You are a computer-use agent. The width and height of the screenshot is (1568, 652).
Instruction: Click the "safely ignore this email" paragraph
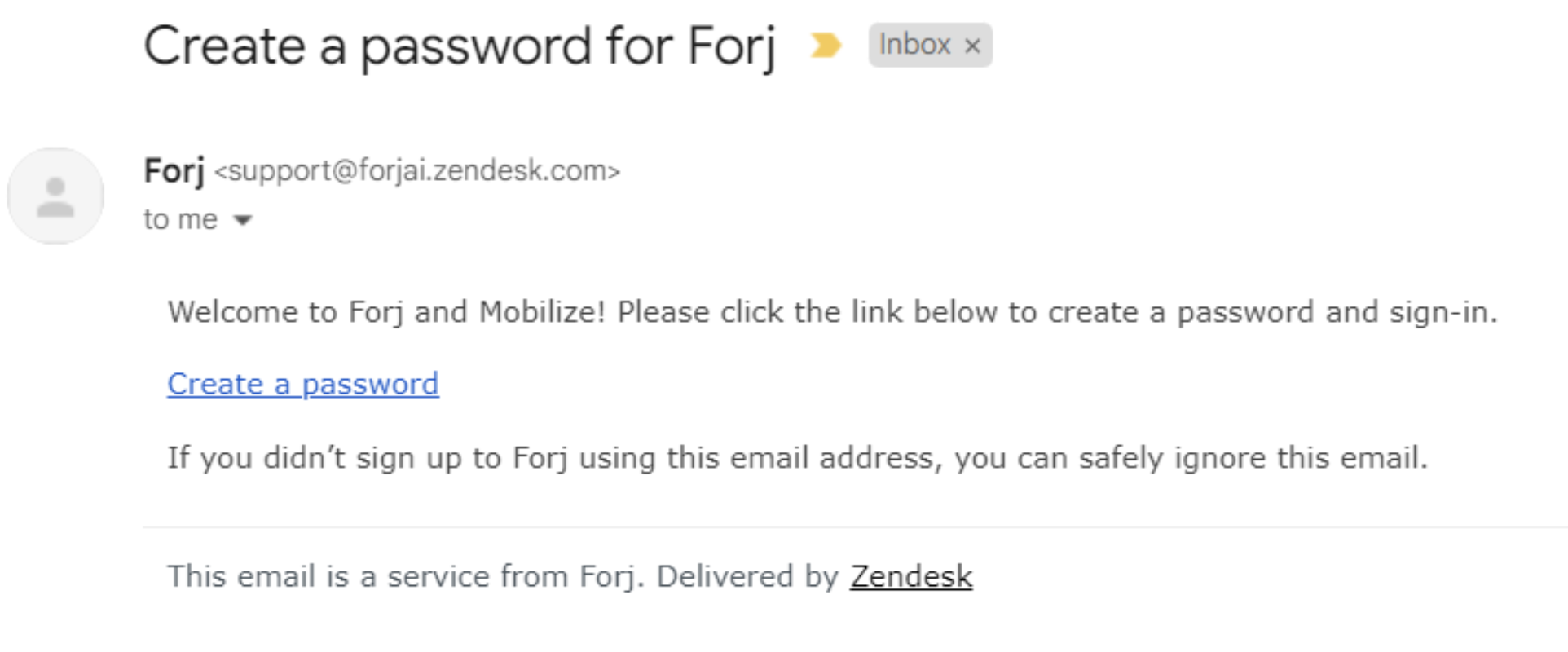tap(797, 458)
